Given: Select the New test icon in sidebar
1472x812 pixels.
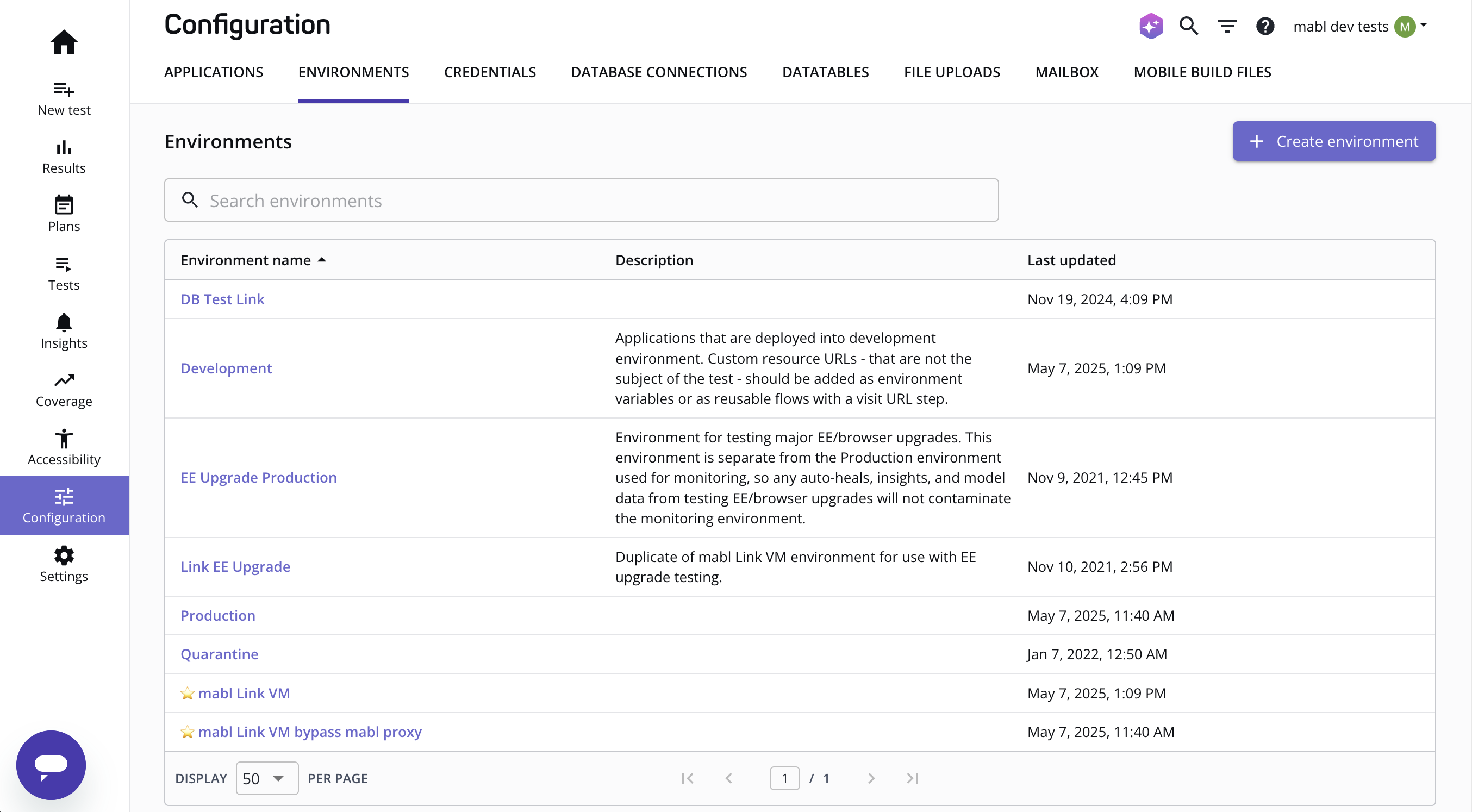Looking at the screenshot, I should click(x=64, y=90).
